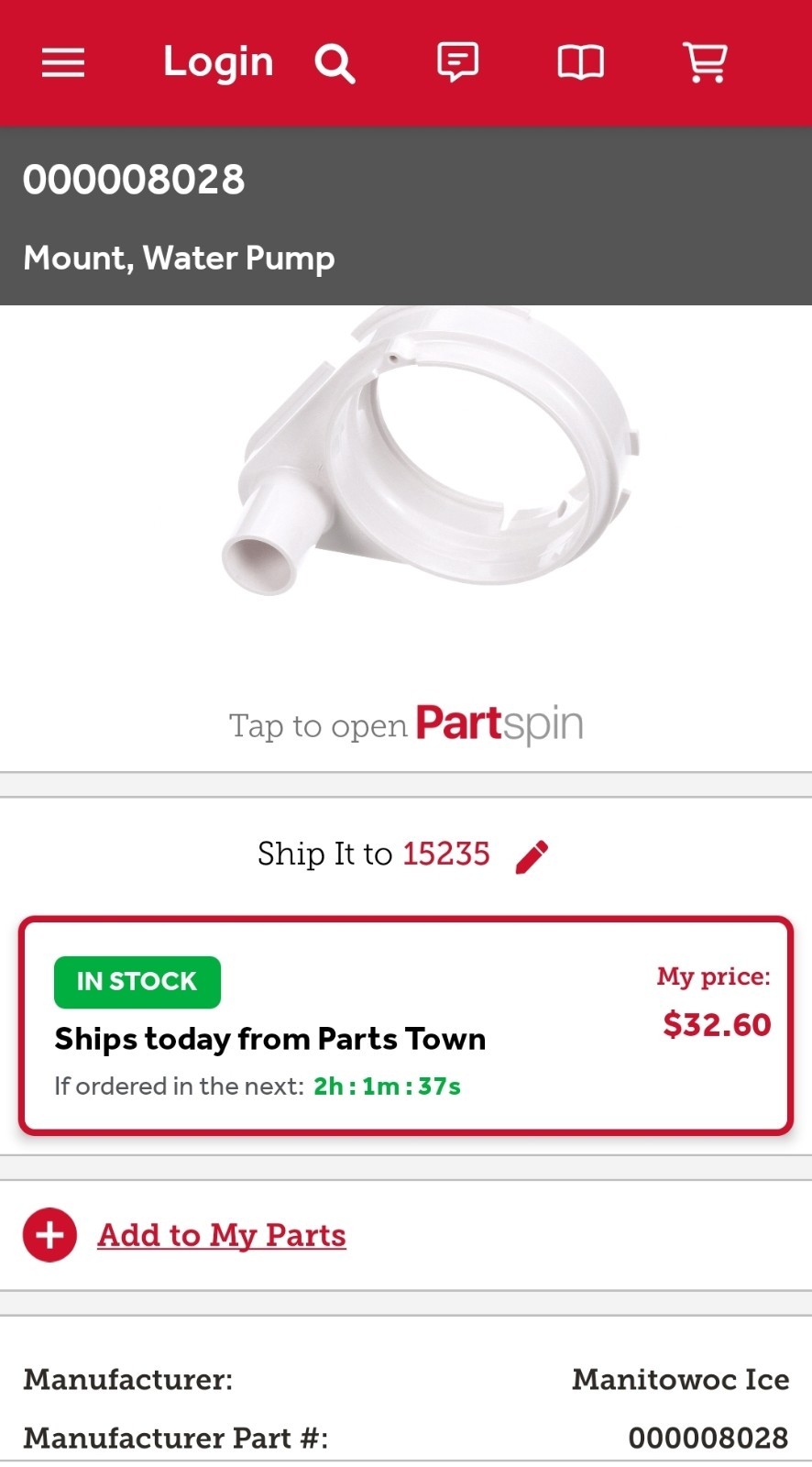
Task: Tap the search magnifier icon
Action: [x=334, y=62]
